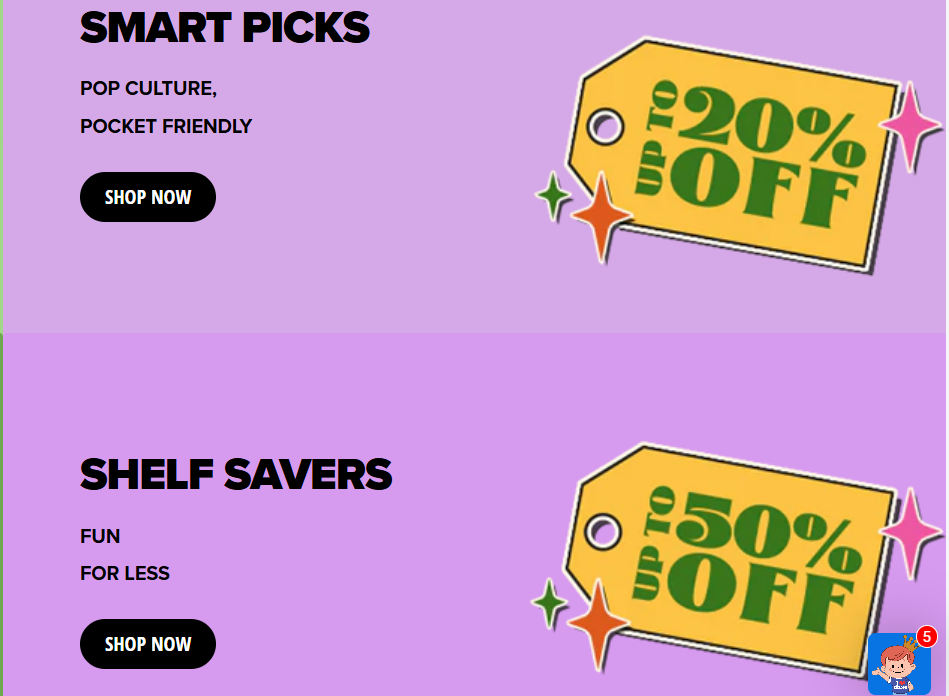The width and height of the screenshot is (949, 696).
Task: Click the orange star beside 50% off tag
Action: (x=598, y=624)
